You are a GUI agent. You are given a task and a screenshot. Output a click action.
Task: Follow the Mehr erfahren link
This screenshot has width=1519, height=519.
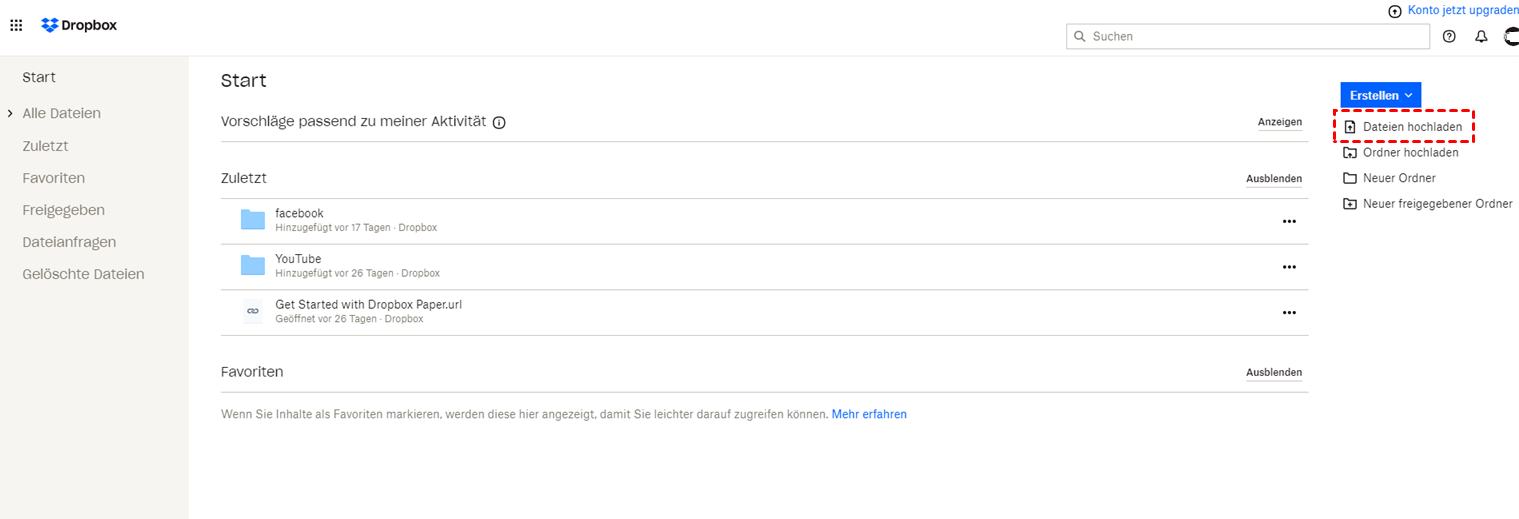869,414
